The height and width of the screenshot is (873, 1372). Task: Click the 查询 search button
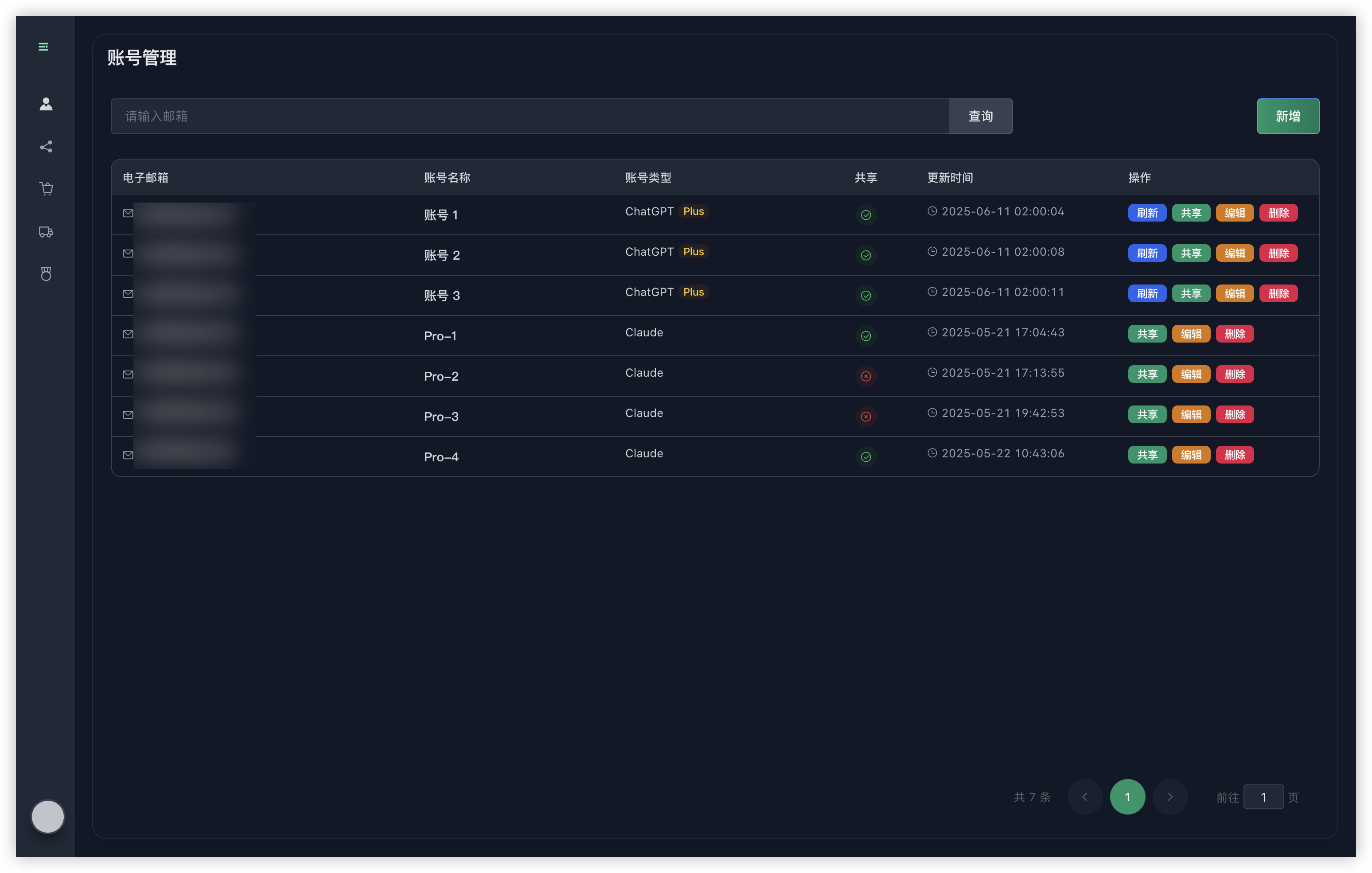[x=980, y=116]
